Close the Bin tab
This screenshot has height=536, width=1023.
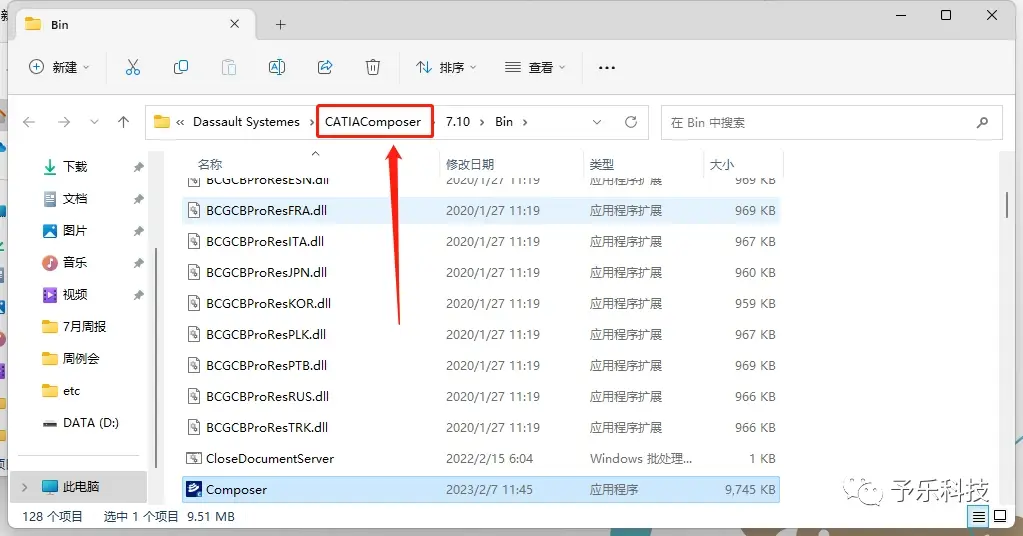tap(235, 24)
